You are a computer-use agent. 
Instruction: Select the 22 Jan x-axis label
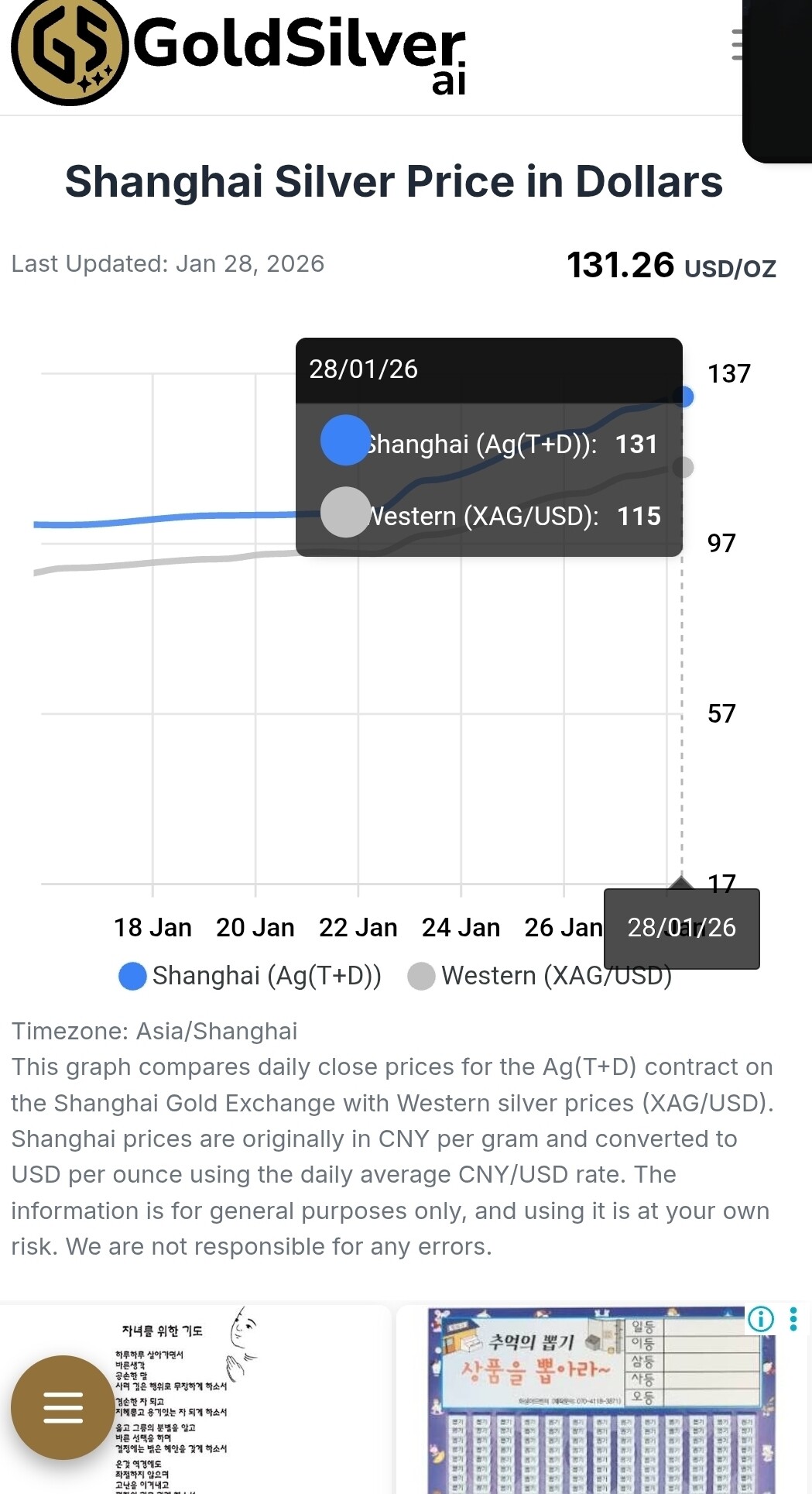(x=358, y=927)
